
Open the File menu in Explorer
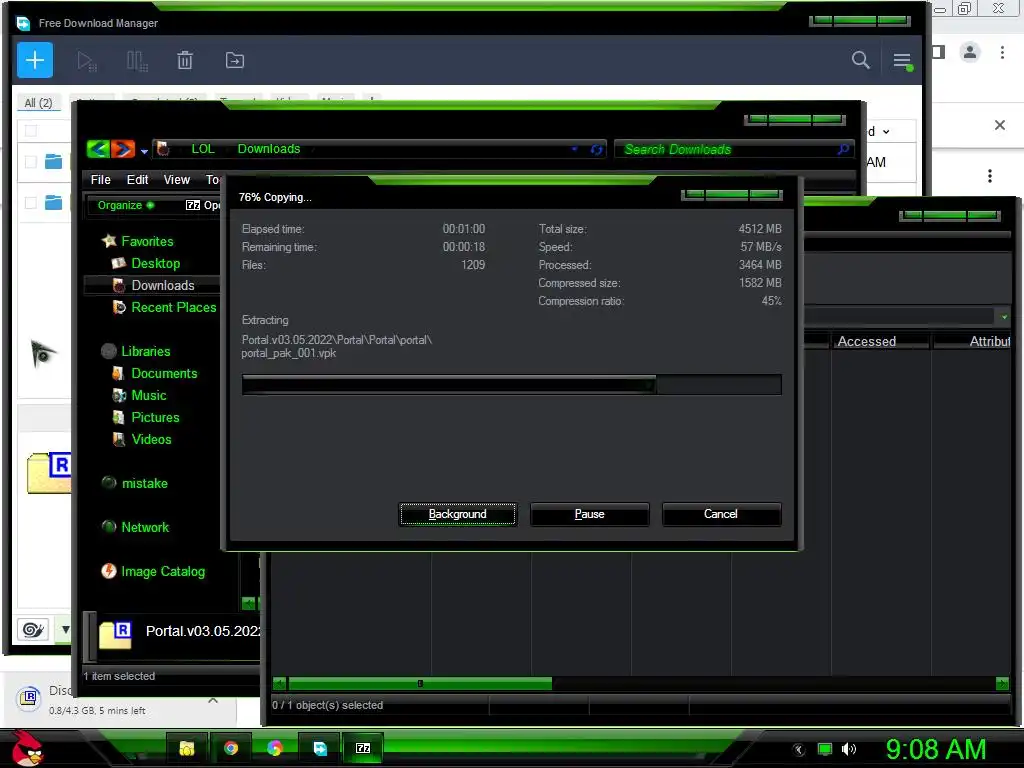pyautogui.click(x=101, y=180)
